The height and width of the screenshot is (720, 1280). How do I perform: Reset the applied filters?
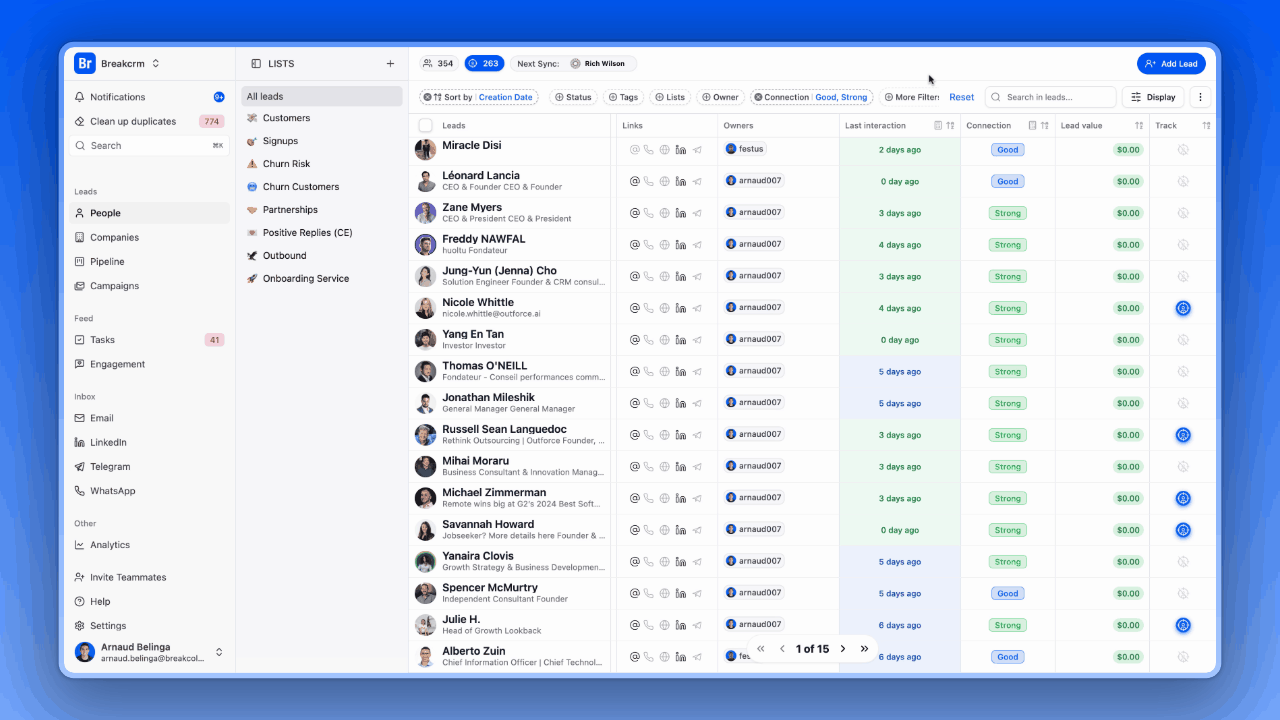click(962, 97)
